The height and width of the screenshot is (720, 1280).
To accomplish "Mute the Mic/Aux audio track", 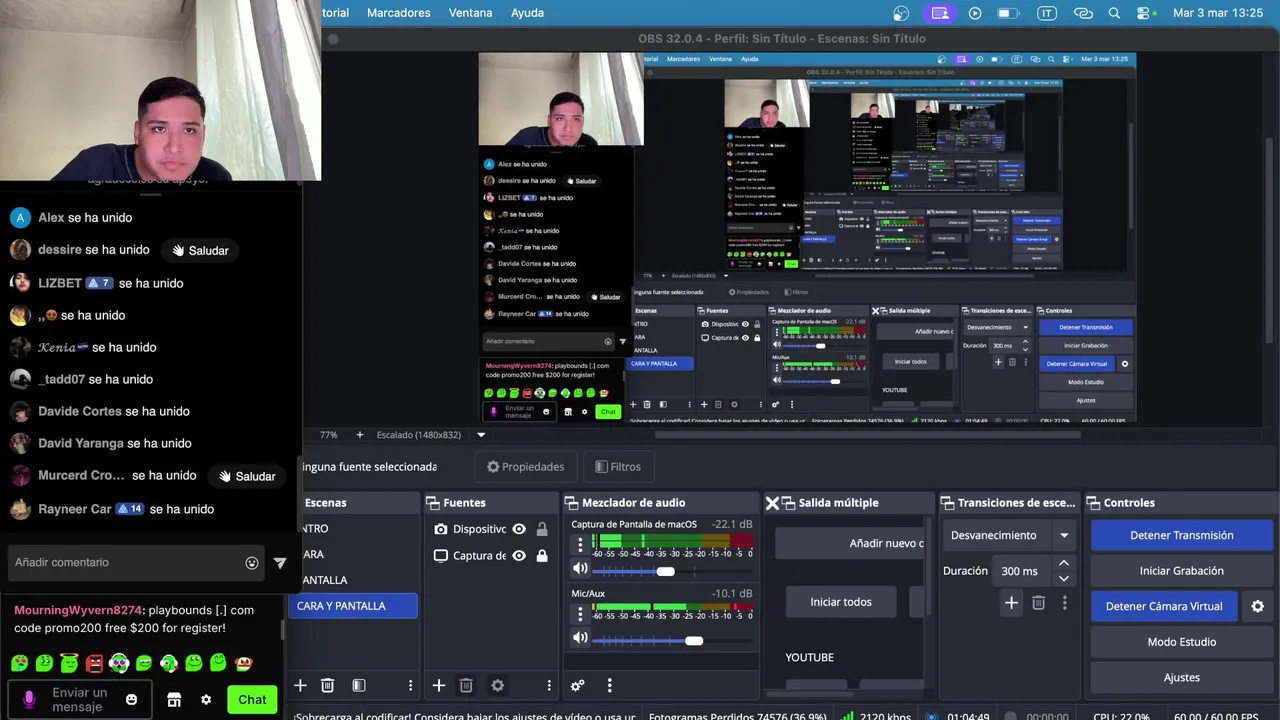I will [x=580, y=638].
